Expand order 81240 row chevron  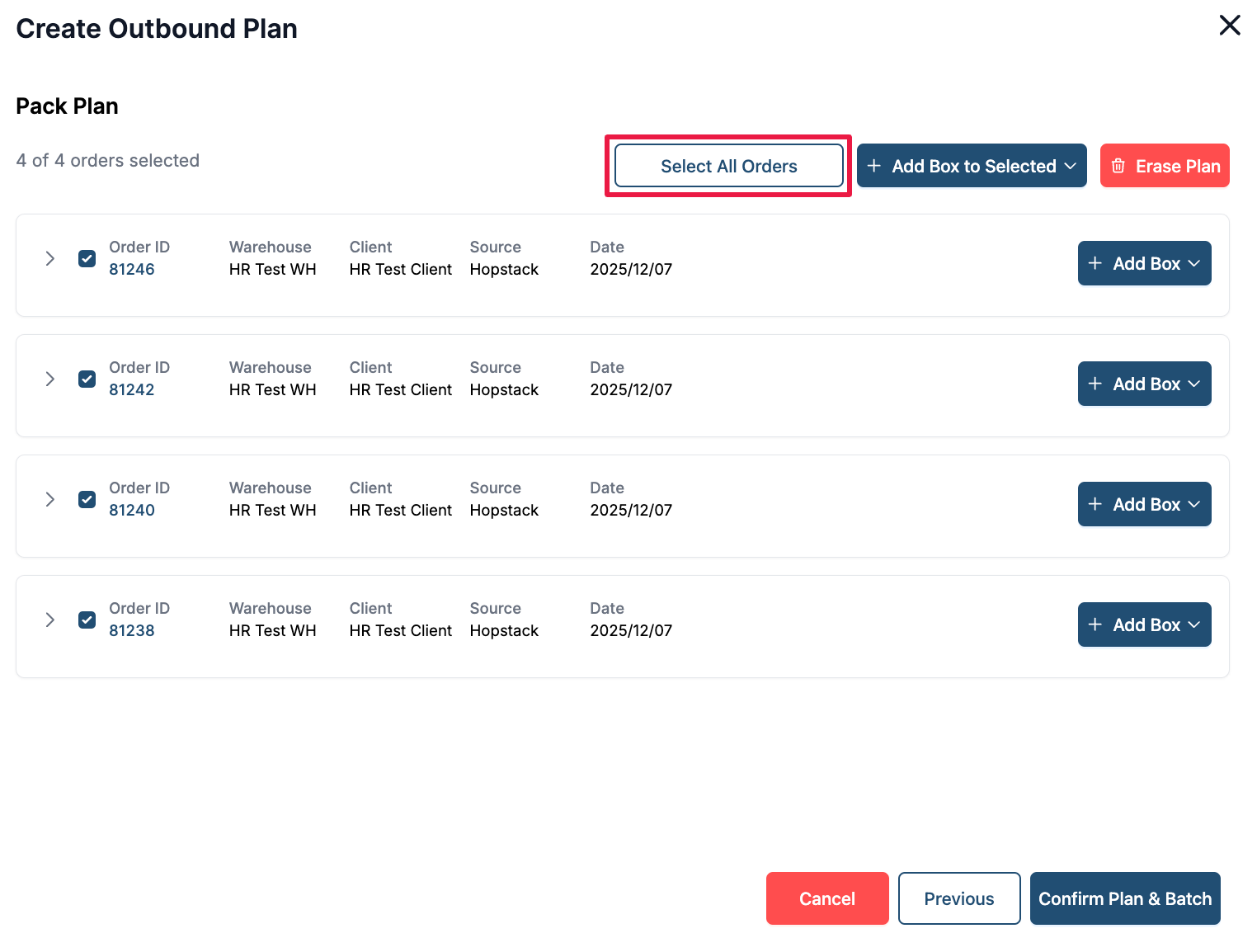click(x=50, y=500)
